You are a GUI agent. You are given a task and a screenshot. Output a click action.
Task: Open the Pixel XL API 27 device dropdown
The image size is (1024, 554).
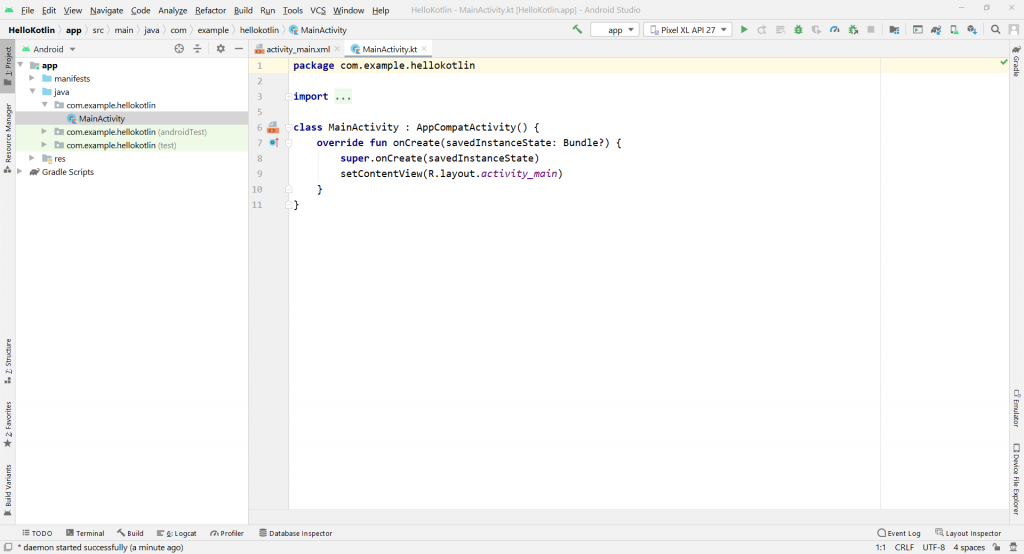[688, 30]
